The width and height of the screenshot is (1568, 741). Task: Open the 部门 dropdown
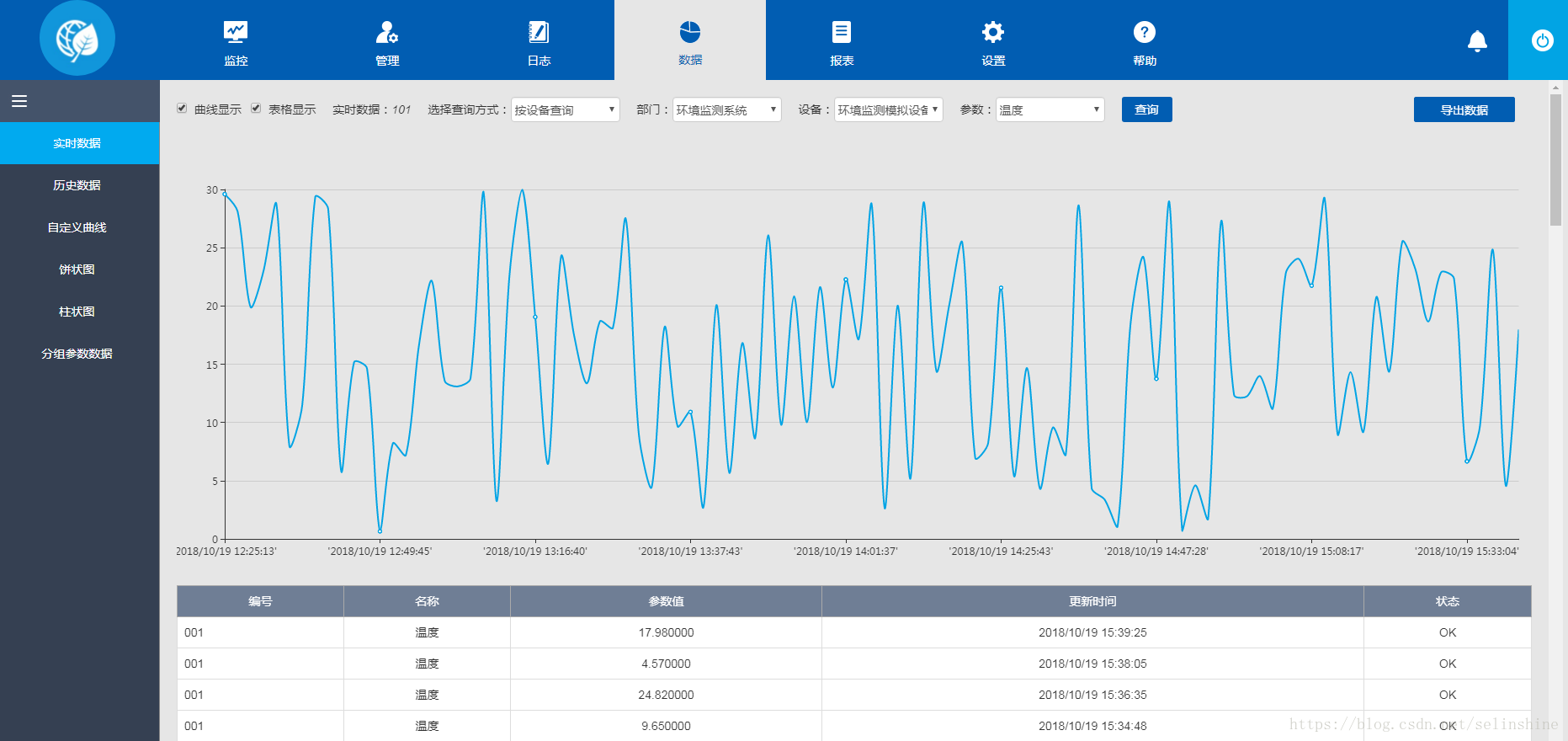click(x=727, y=109)
